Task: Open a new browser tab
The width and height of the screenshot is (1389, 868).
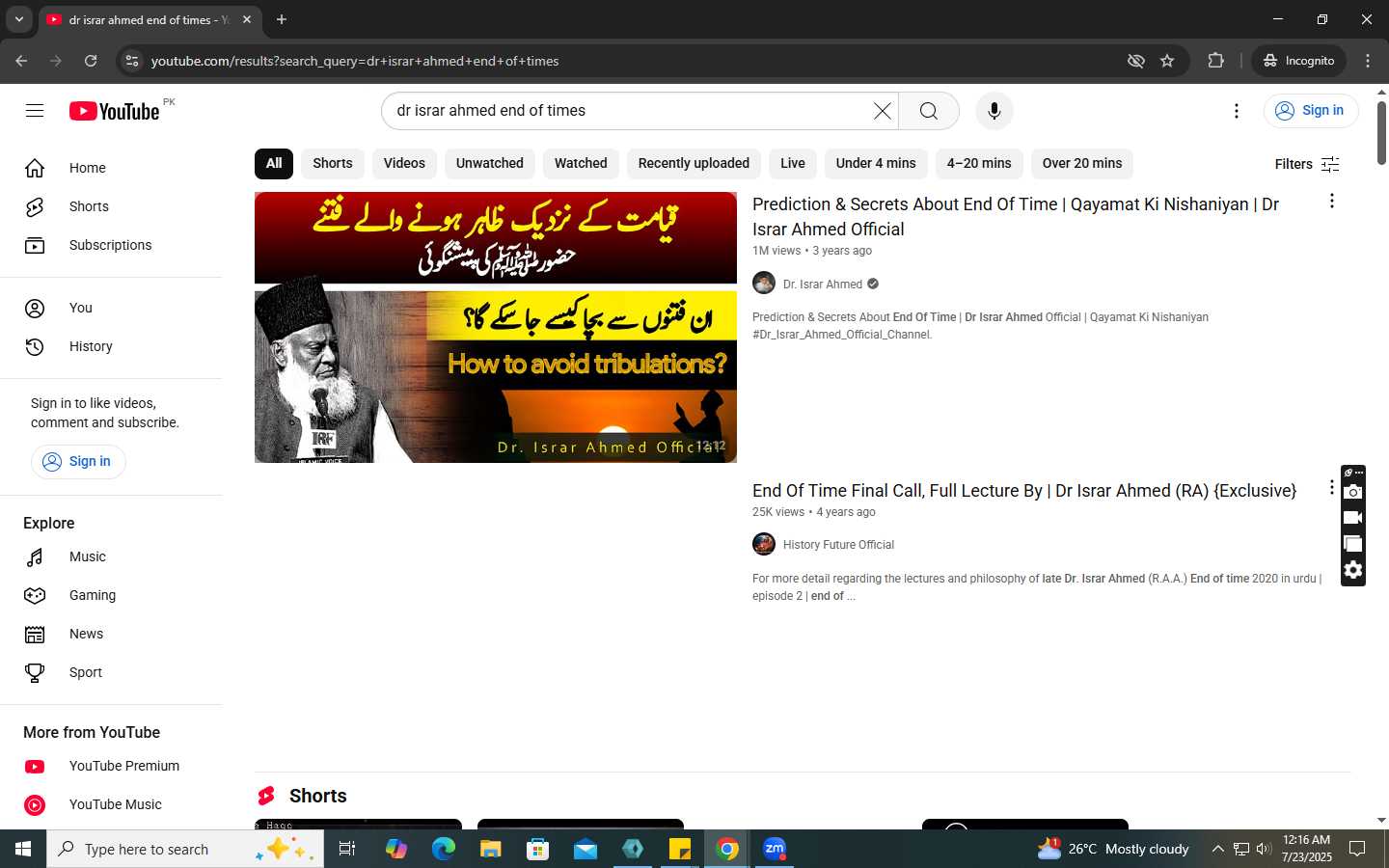Action: point(282,19)
